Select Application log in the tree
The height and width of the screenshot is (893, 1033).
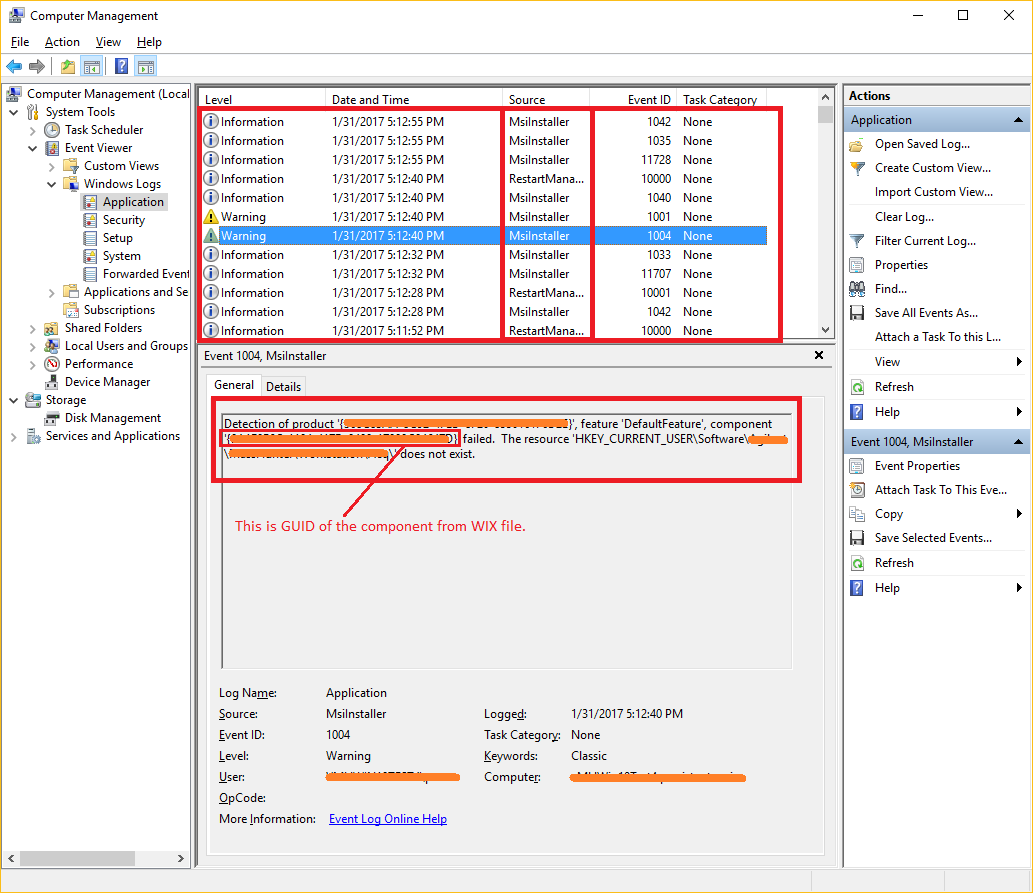point(133,202)
